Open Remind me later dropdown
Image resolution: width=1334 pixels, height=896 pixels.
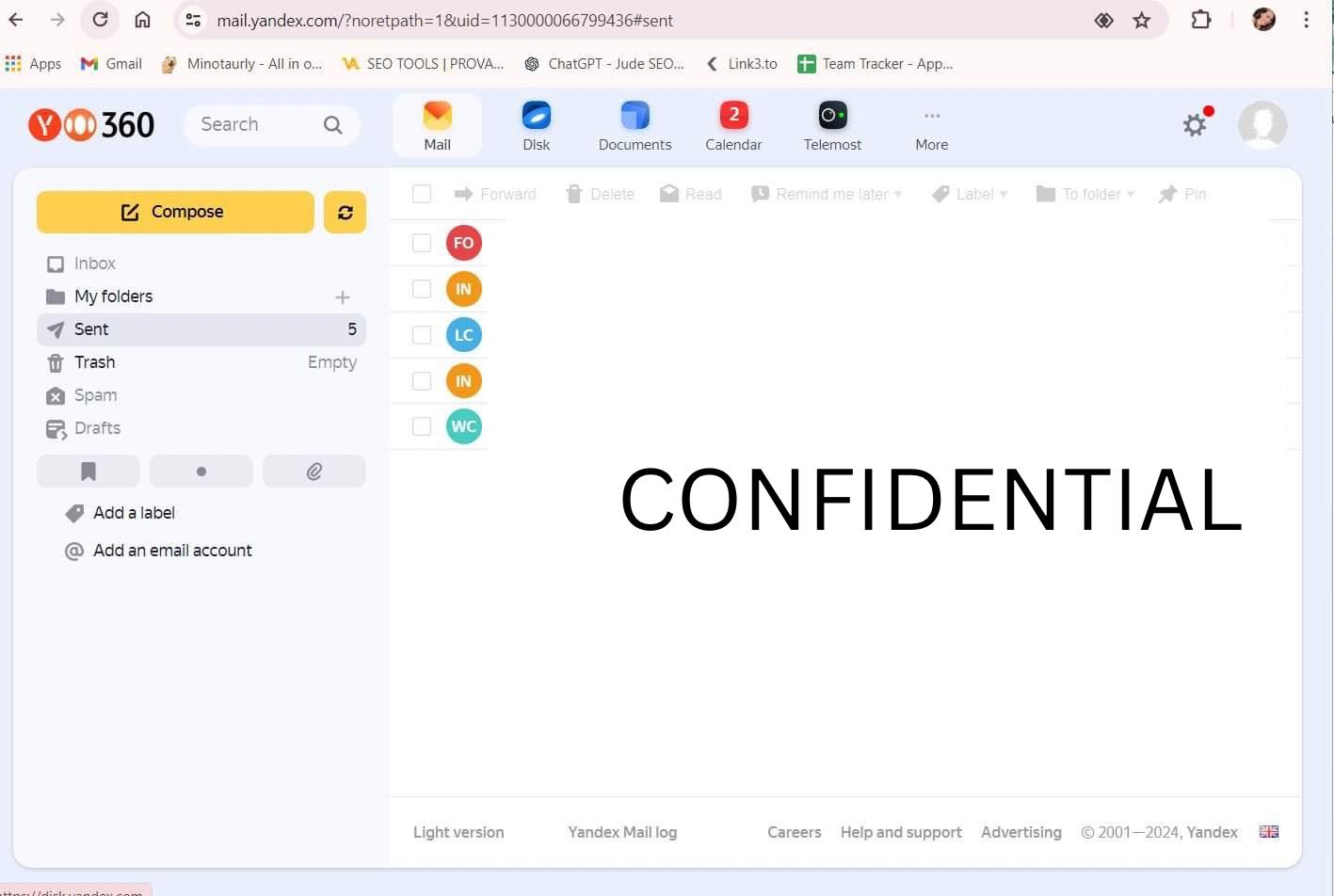pyautogui.click(x=827, y=194)
